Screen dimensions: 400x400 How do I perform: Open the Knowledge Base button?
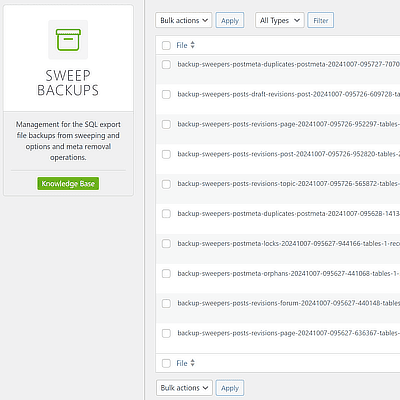pyautogui.click(x=68, y=184)
